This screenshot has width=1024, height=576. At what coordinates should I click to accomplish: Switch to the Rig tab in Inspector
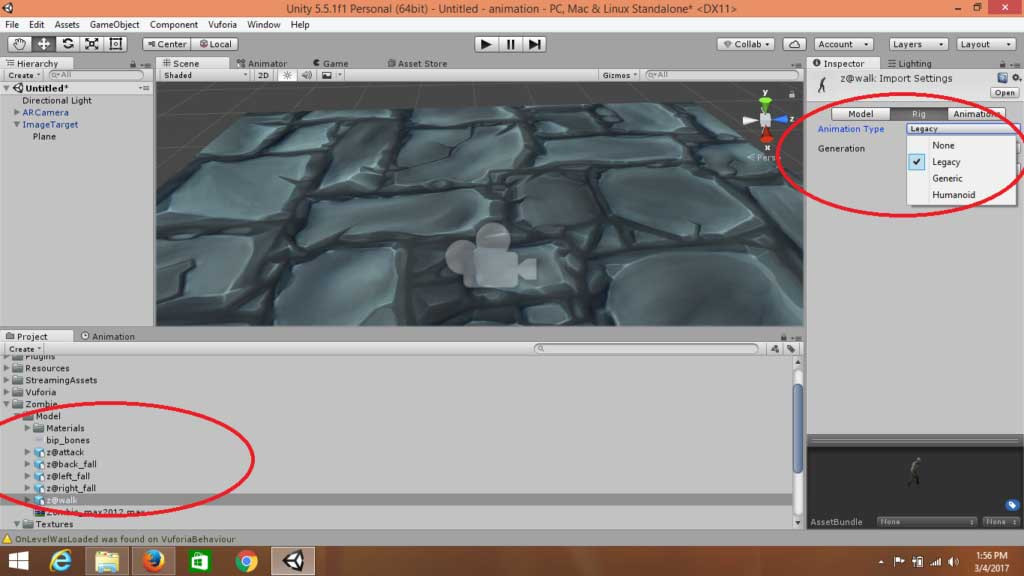[x=918, y=113]
